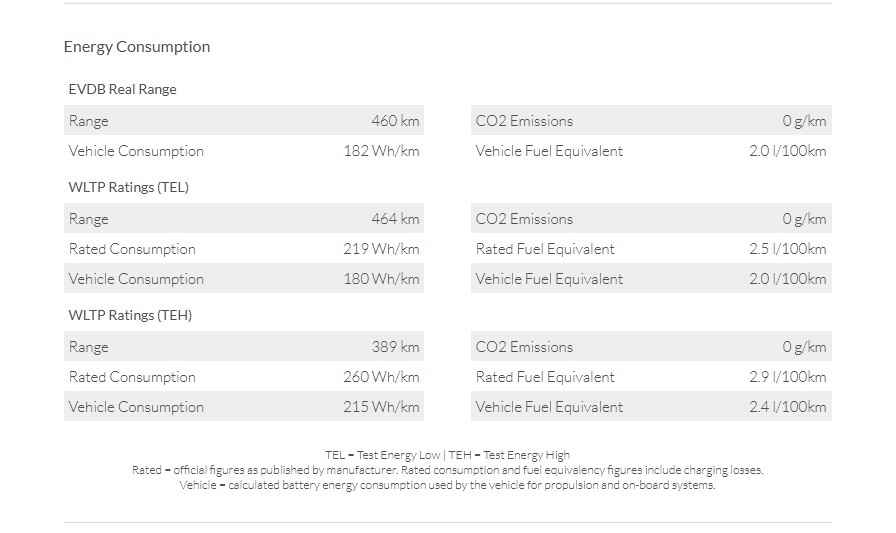
Task: Select the Rated Consumption label under TEH
Action: [132, 377]
